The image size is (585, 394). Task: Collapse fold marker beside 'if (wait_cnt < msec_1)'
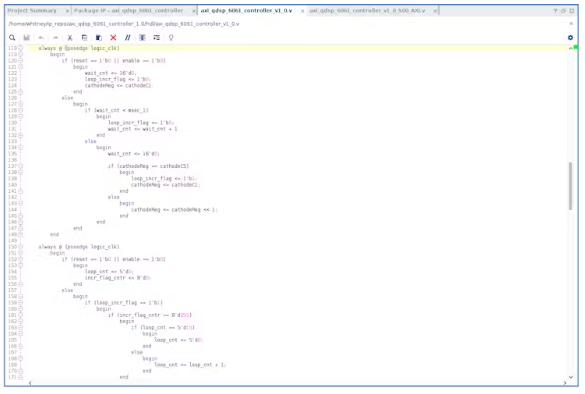pos(21,110)
